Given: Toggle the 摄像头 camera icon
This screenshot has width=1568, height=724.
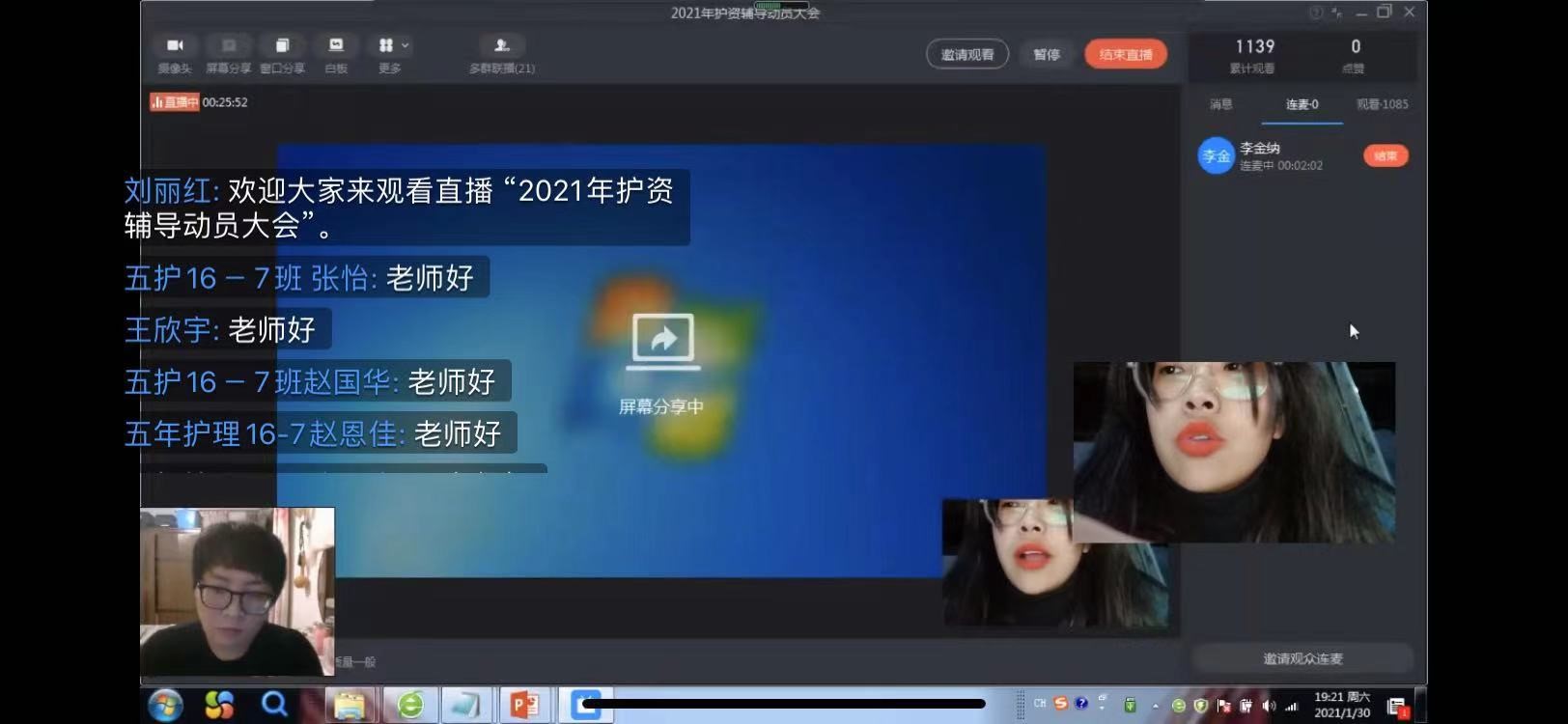Looking at the screenshot, I should click(x=175, y=46).
